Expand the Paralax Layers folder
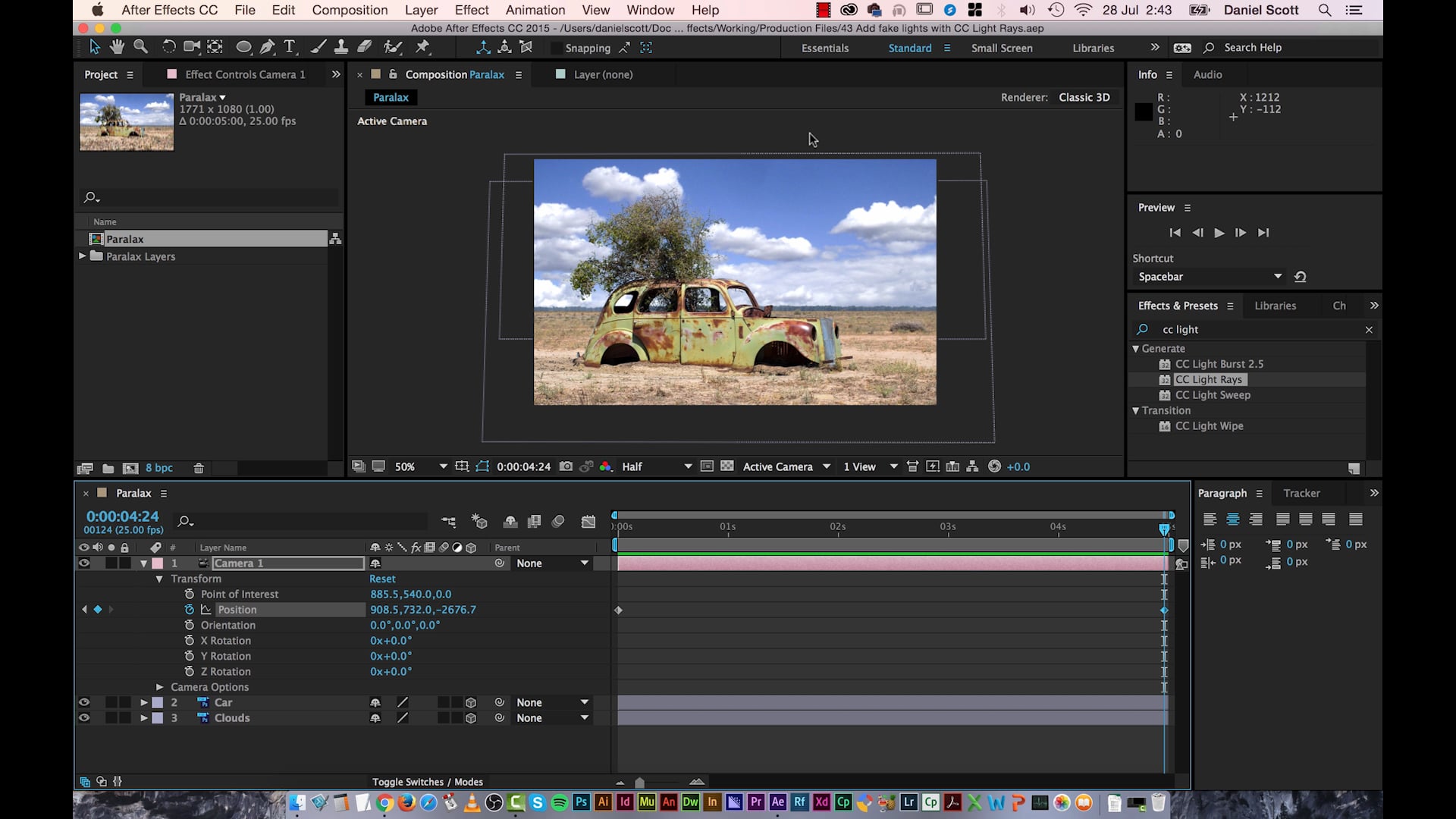 coord(82,256)
